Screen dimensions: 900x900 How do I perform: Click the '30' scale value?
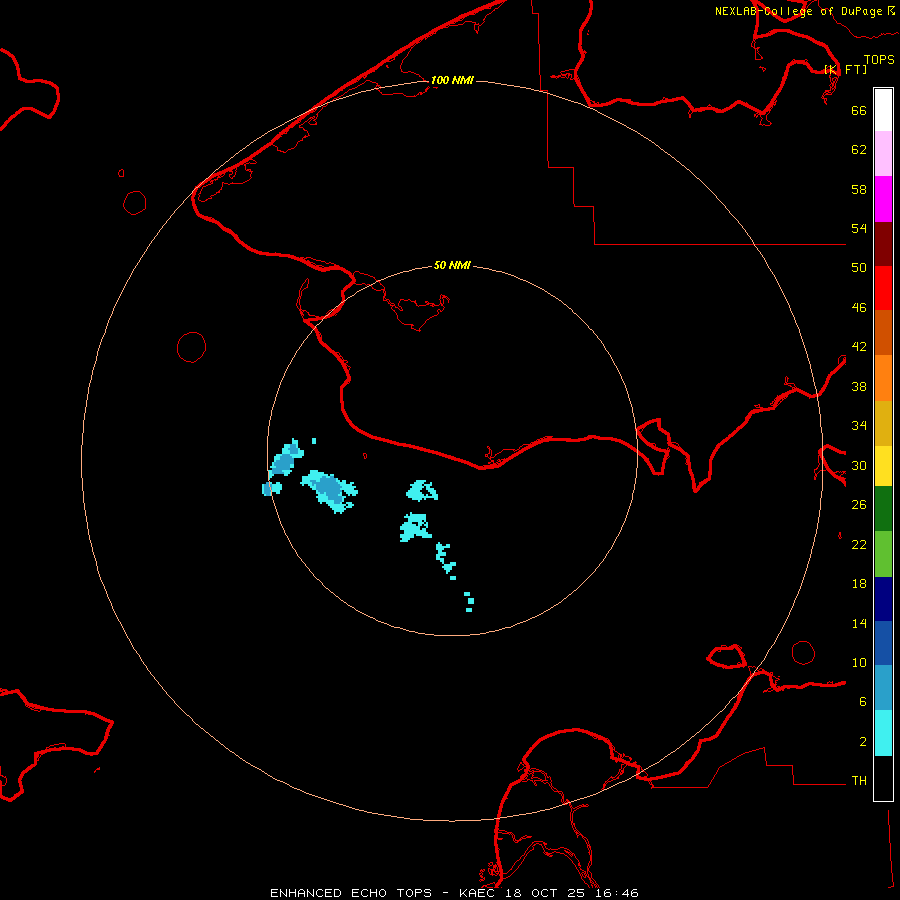pos(859,465)
